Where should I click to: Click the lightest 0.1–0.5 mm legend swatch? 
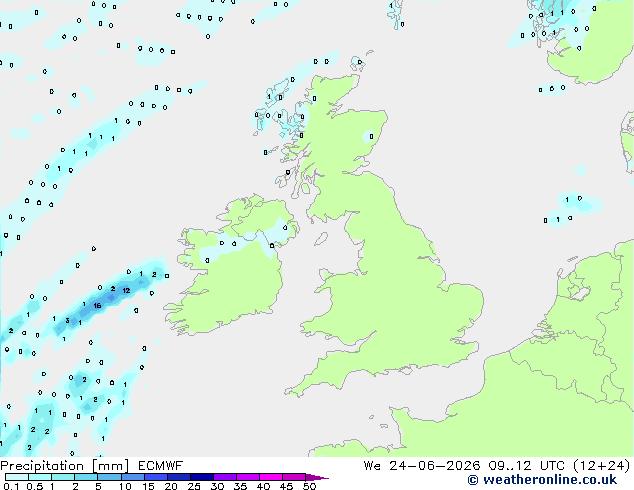pyautogui.click(x=17, y=477)
